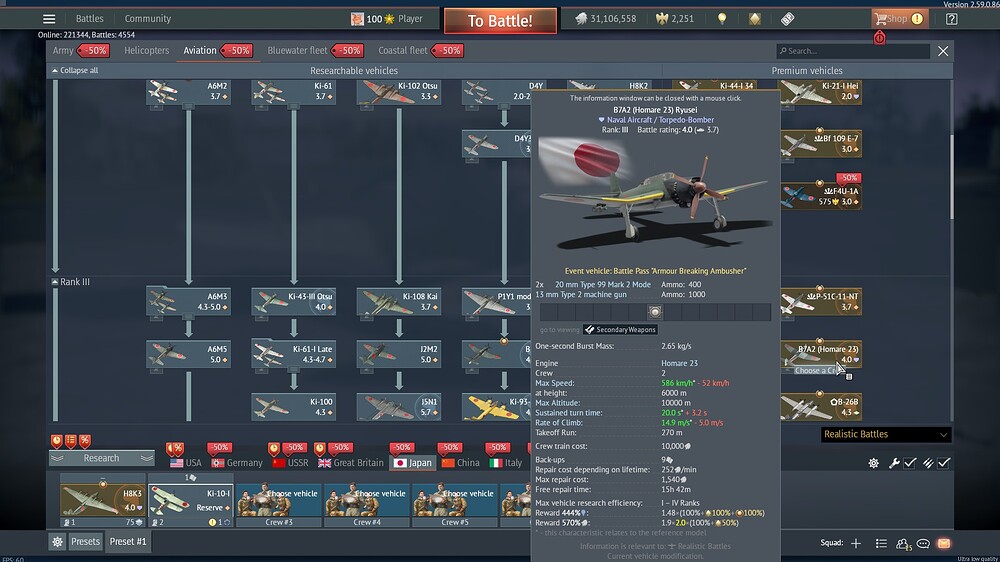1000x562 pixels.
Task: Click the To Battle! button
Action: [x=500, y=20]
